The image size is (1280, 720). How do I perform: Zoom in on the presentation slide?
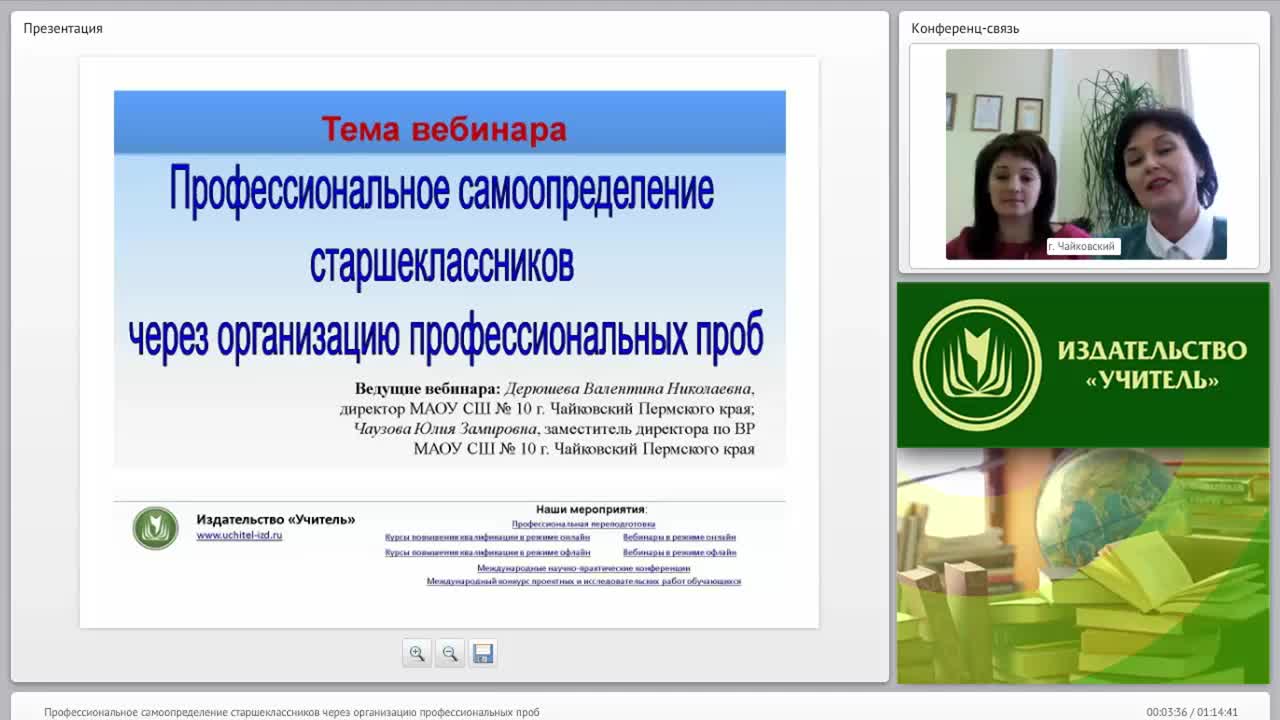(x=417, y=653)
